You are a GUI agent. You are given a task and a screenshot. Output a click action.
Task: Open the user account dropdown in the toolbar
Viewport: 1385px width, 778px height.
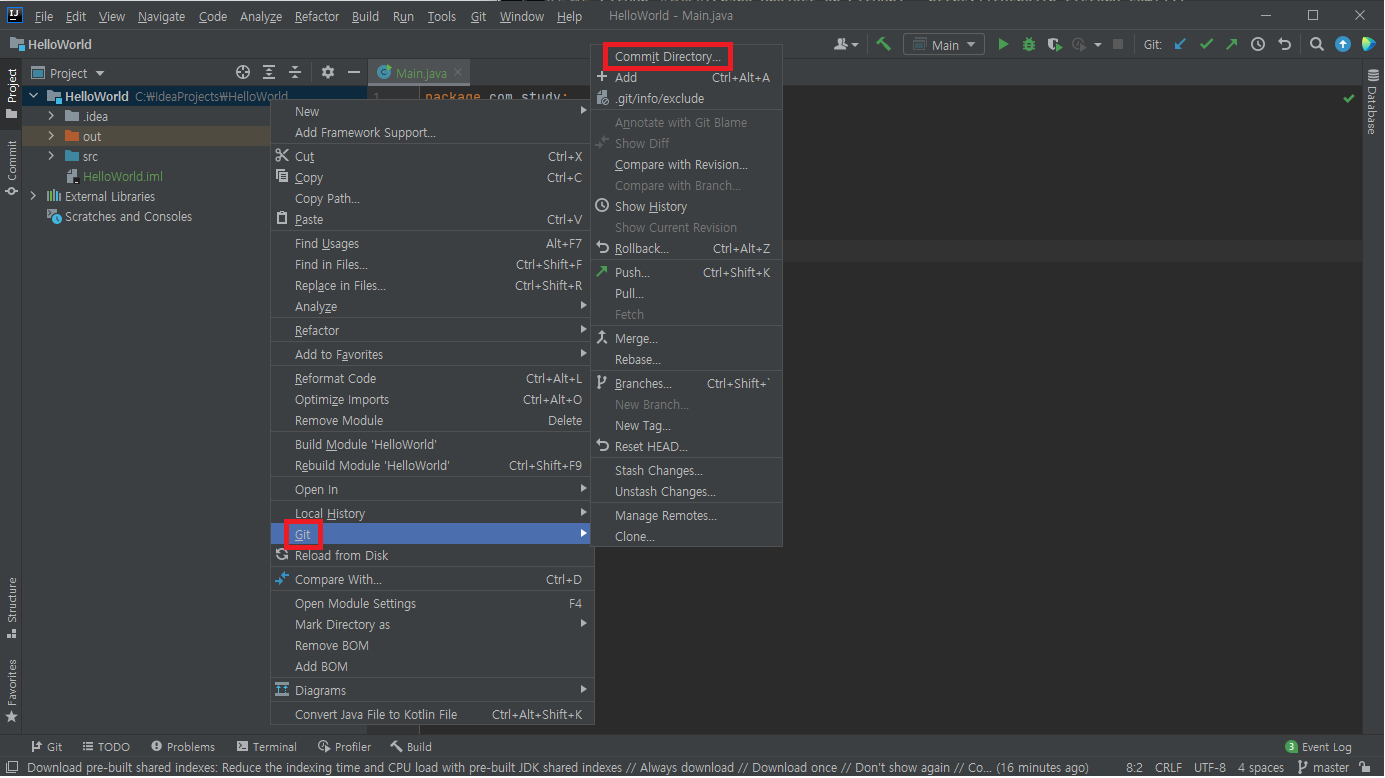pyautogui.click(x=846, y=44)
